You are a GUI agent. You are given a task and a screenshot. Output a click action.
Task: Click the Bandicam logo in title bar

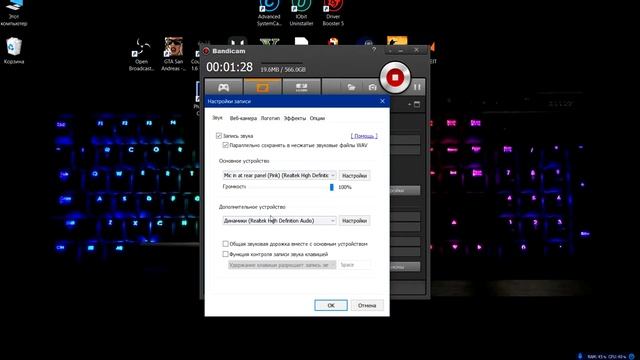[206, 51]
